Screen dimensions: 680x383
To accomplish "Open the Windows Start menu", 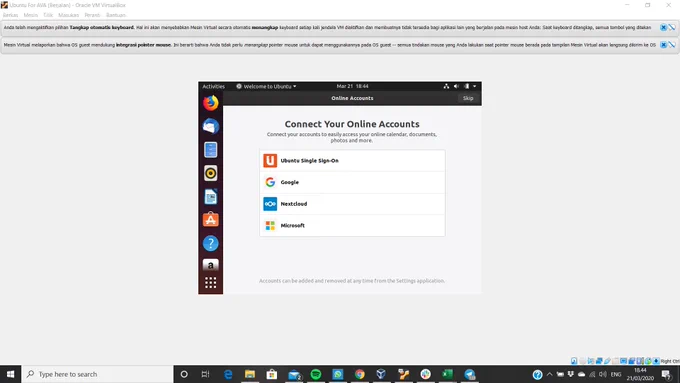I will pos(10,374).
